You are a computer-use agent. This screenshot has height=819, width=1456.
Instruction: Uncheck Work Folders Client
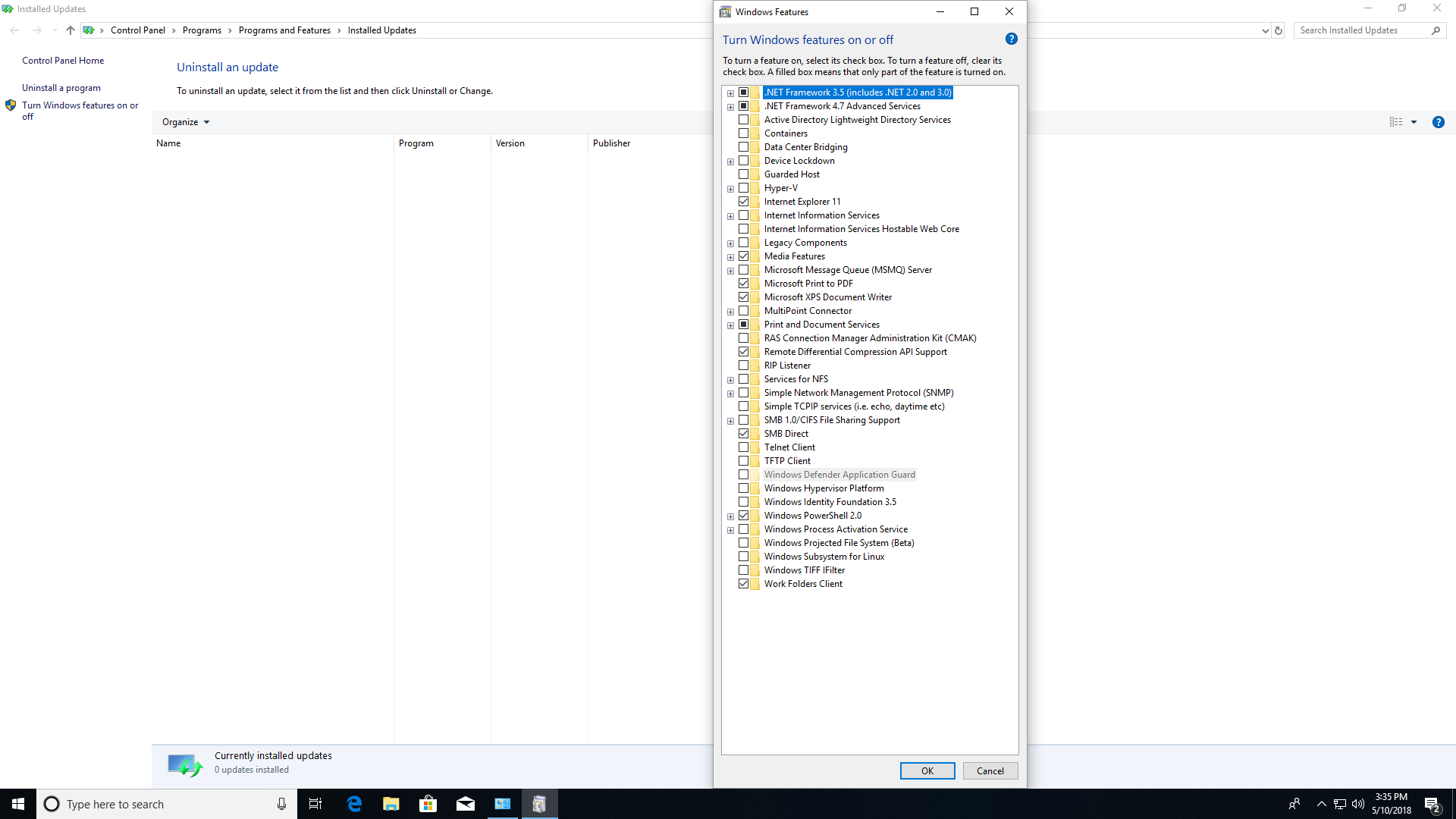[743, 584]
